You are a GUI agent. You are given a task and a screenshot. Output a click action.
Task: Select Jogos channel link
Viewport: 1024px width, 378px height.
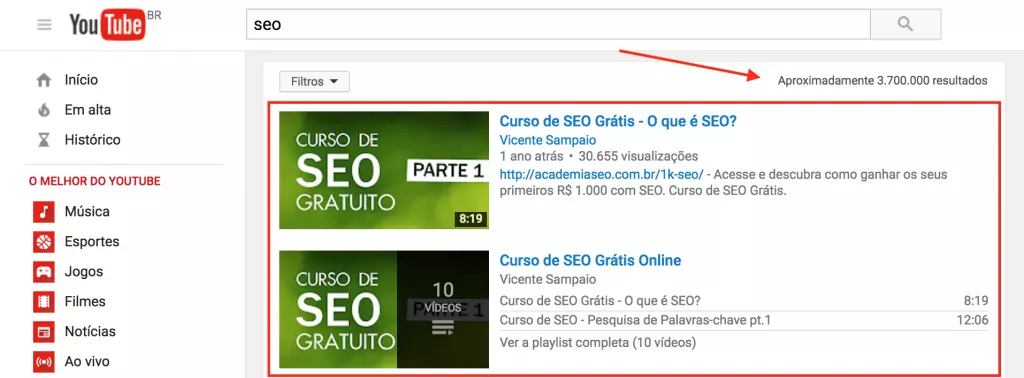point(84,272)
